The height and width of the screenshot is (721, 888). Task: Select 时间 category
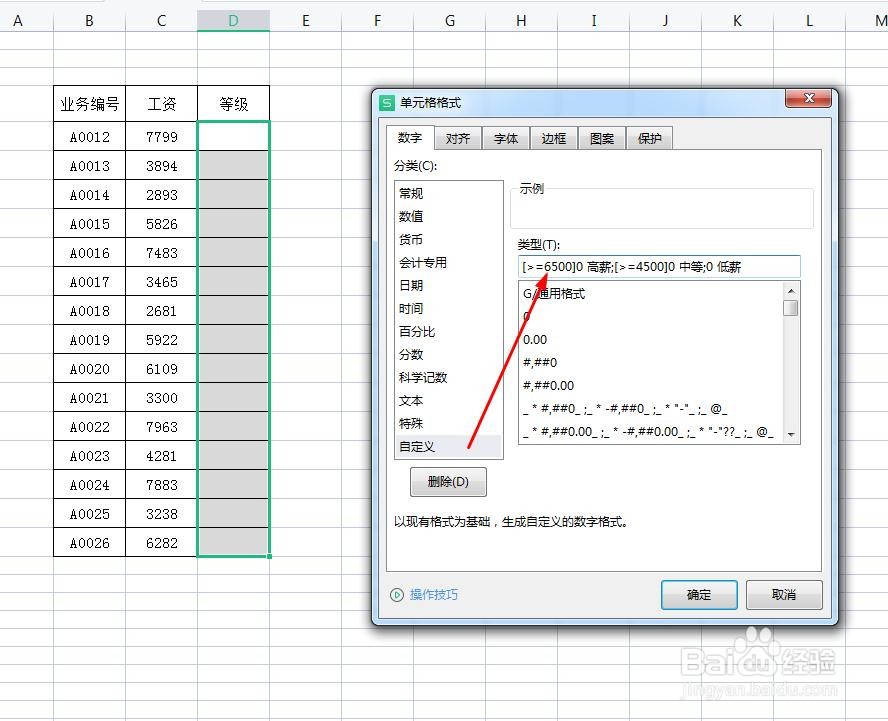pos(448,308)
